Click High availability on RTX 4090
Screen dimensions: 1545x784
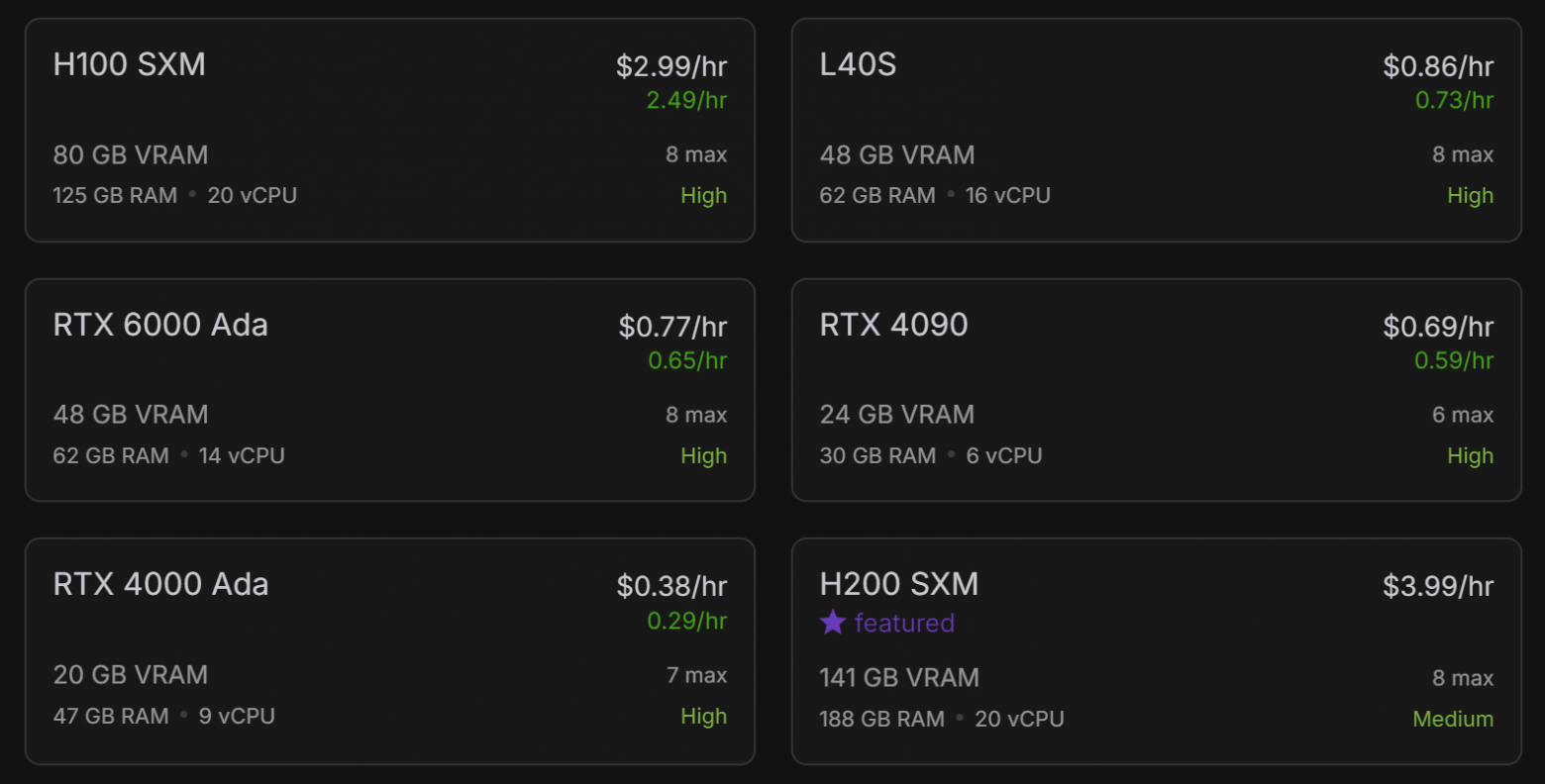1470,456
